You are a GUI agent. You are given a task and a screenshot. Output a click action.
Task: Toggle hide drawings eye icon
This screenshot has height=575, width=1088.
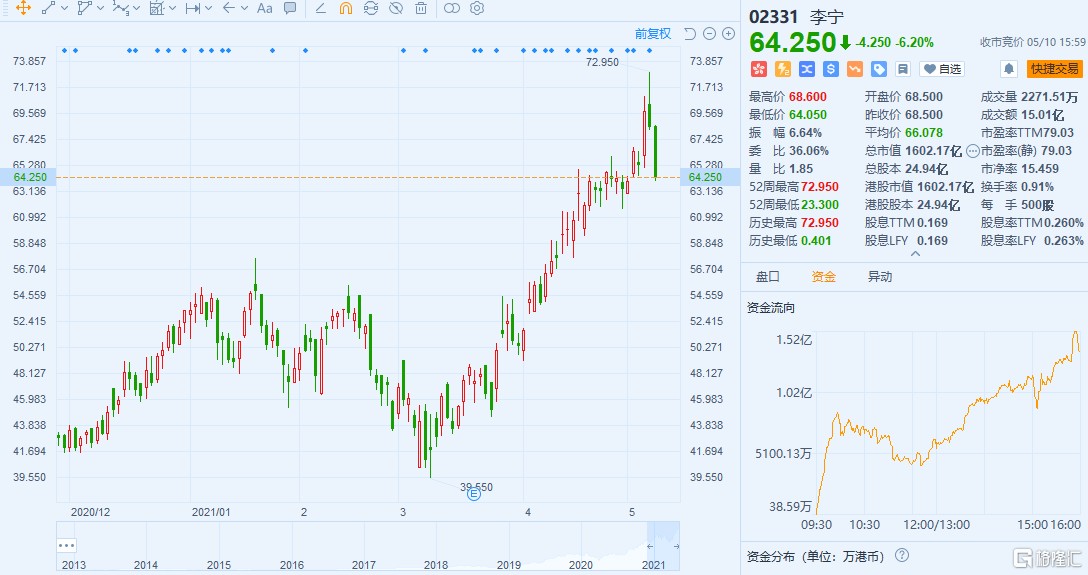pyautogui.click(x=396, y=8)
